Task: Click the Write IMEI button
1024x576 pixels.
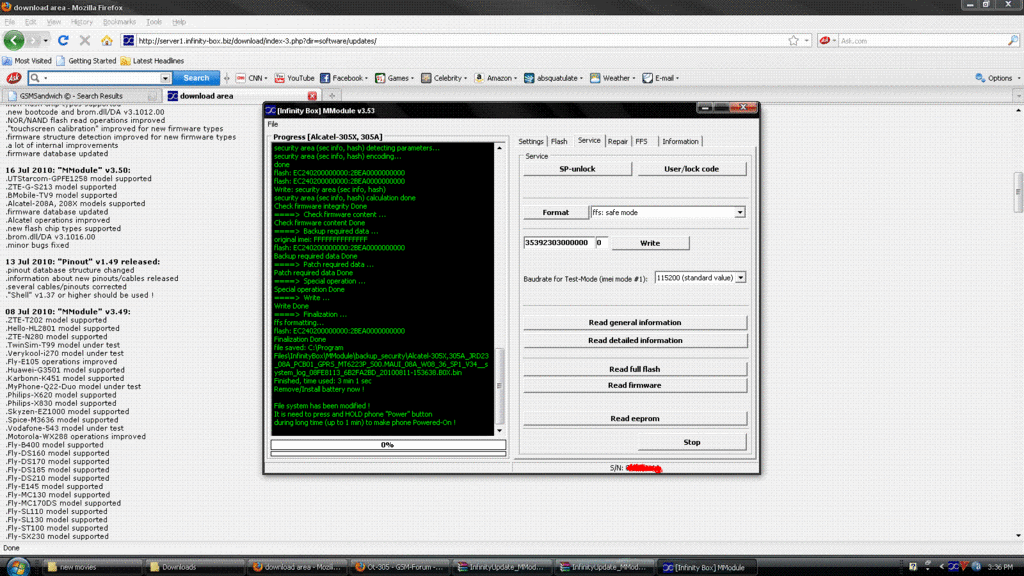Action: (650, 243)
